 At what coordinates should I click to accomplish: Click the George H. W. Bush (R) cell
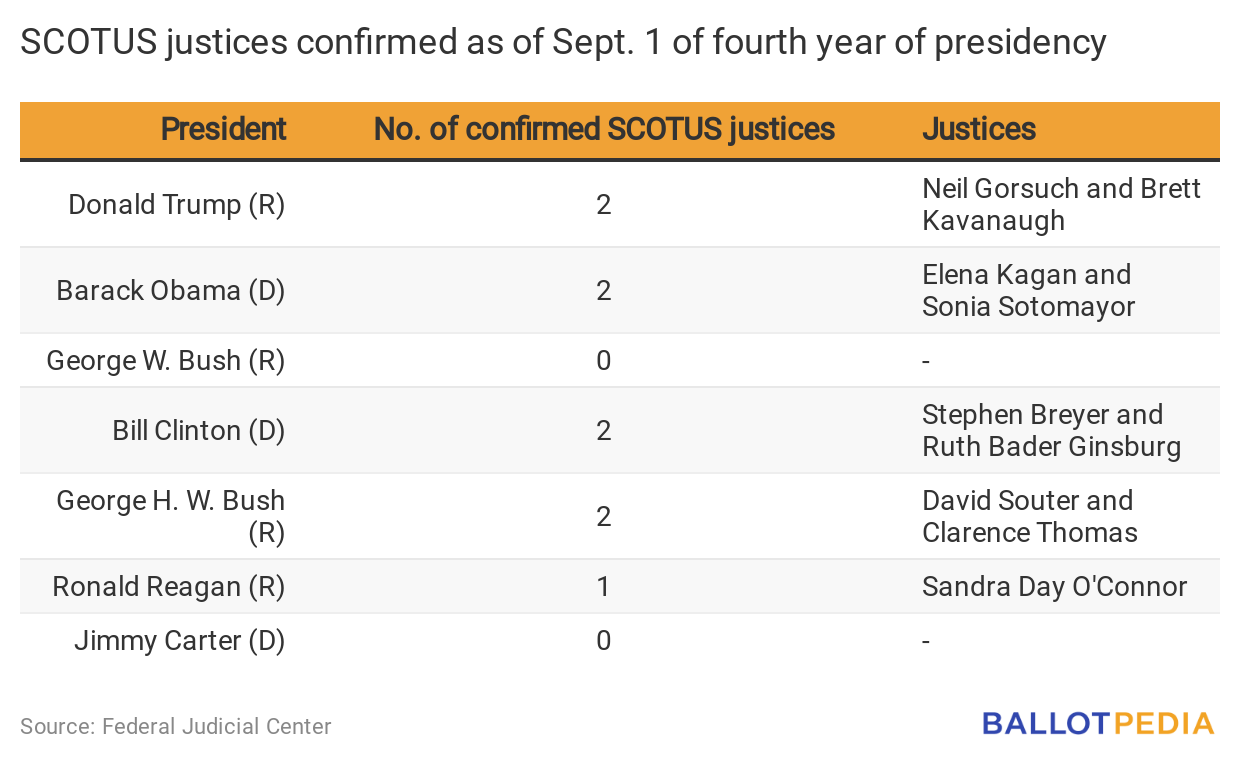click(170, 516)
